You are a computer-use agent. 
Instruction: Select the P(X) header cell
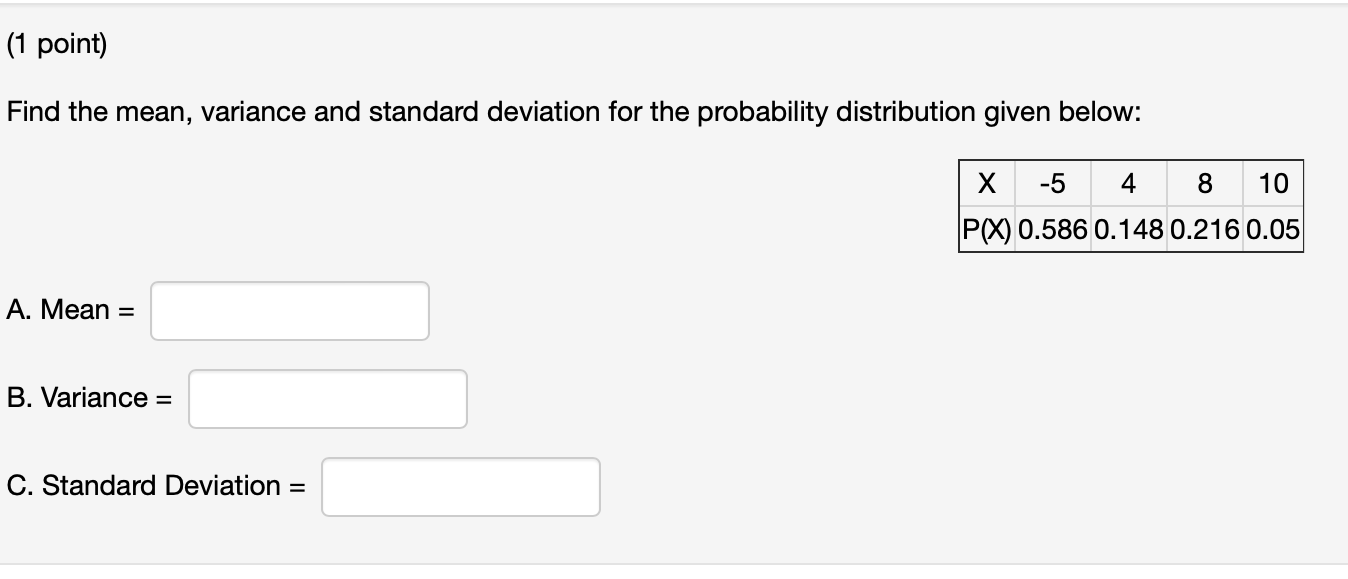pyautogui.click(x=987, y=228)
